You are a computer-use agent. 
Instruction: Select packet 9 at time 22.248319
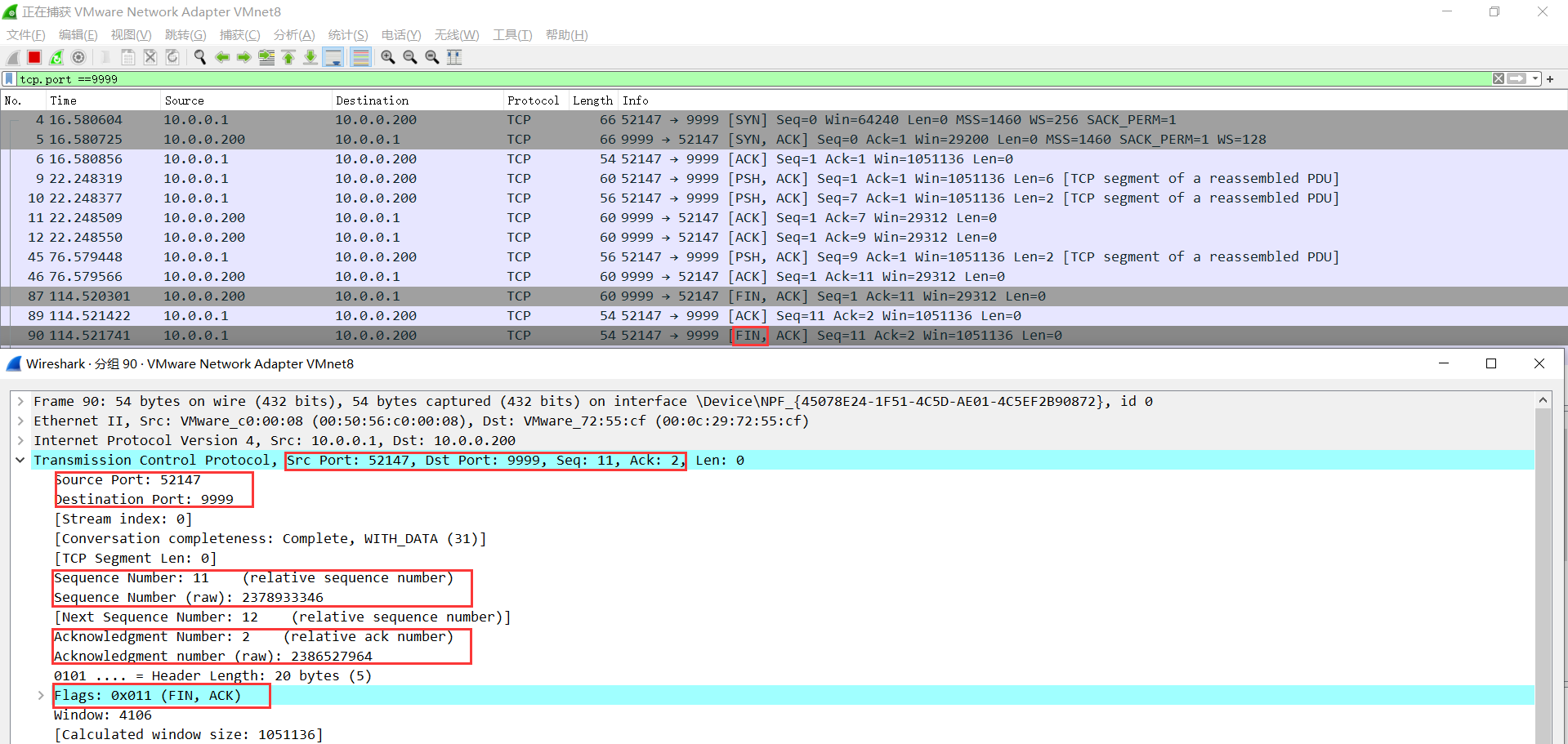(784, 179)
